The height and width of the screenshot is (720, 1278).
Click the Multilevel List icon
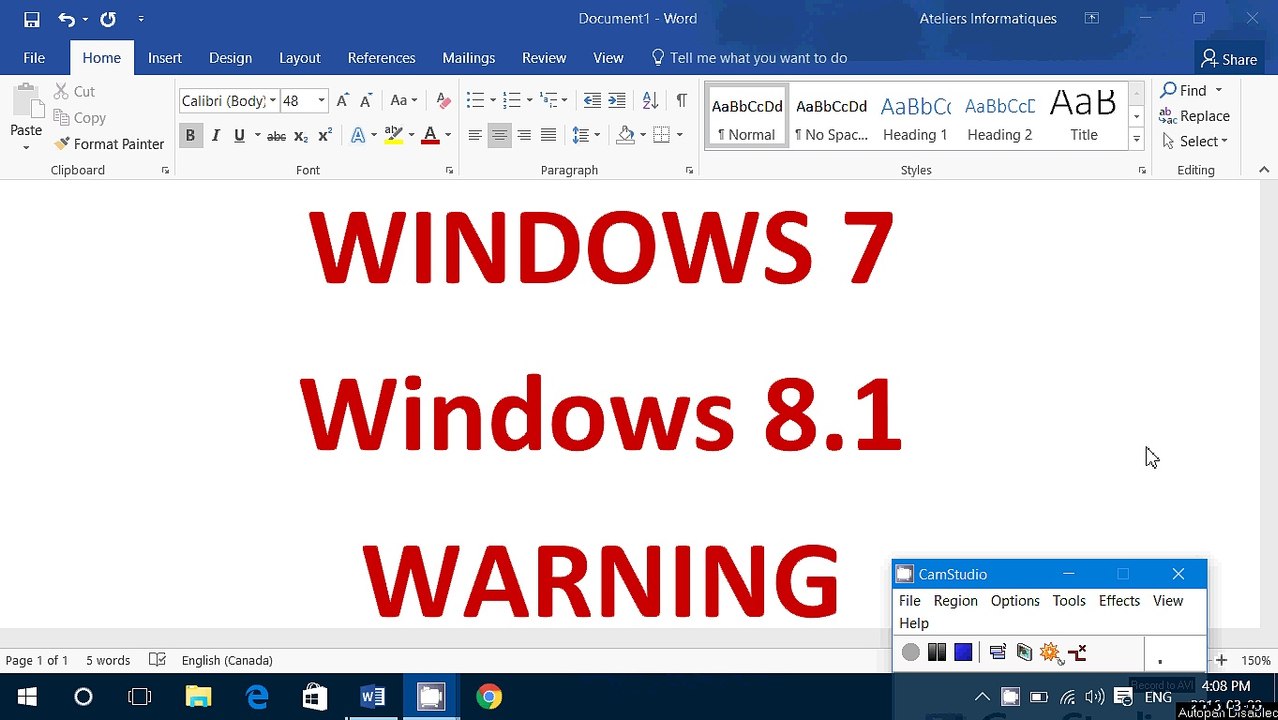[x=548, y=101]
